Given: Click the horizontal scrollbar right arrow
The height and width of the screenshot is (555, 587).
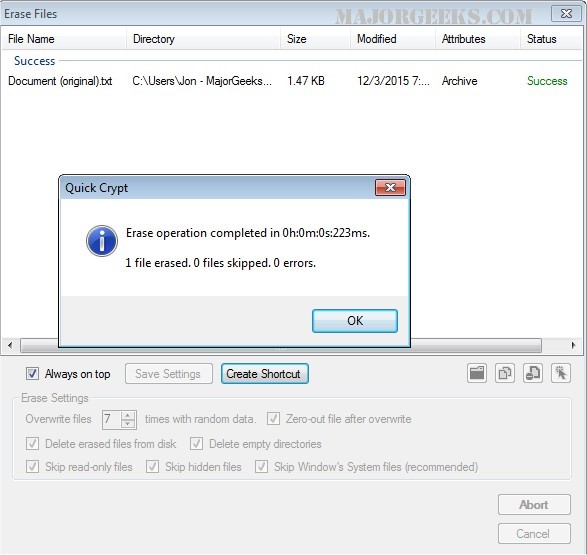Looking at the screenshot, I should 573,345.
